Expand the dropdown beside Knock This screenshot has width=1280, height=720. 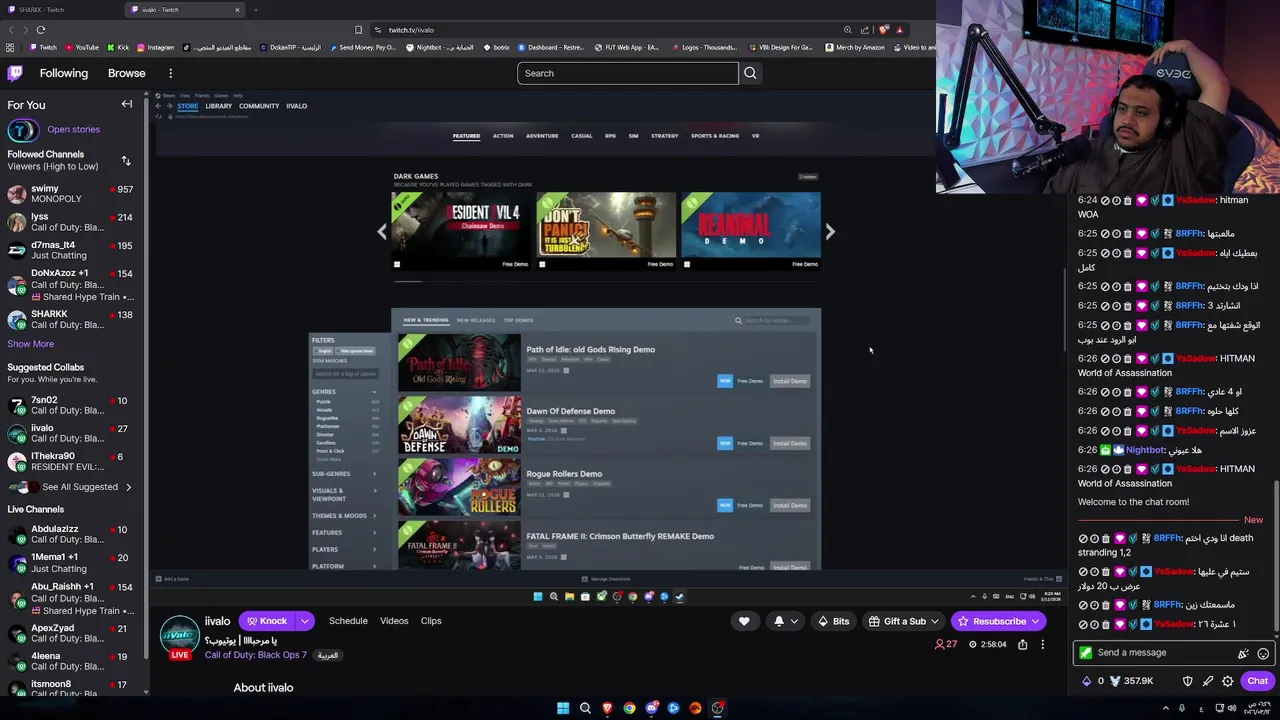[x=304, y=621]
